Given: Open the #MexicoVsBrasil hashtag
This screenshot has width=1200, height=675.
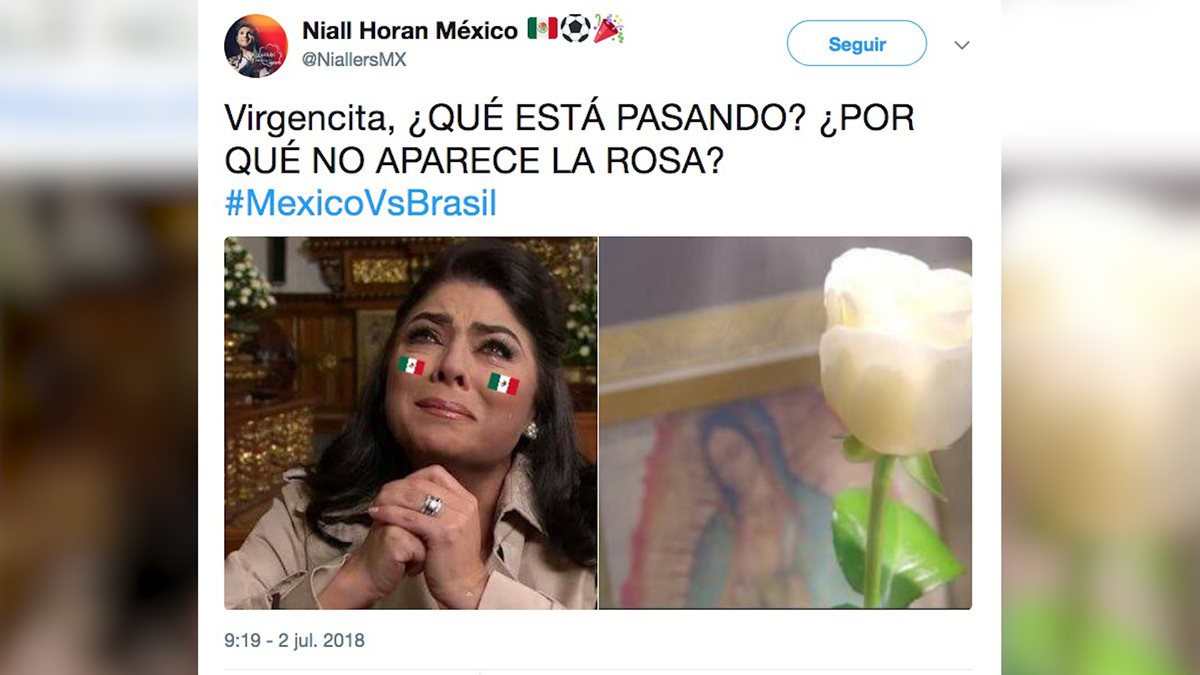Looking at the screenshot, I should [360, 203].
